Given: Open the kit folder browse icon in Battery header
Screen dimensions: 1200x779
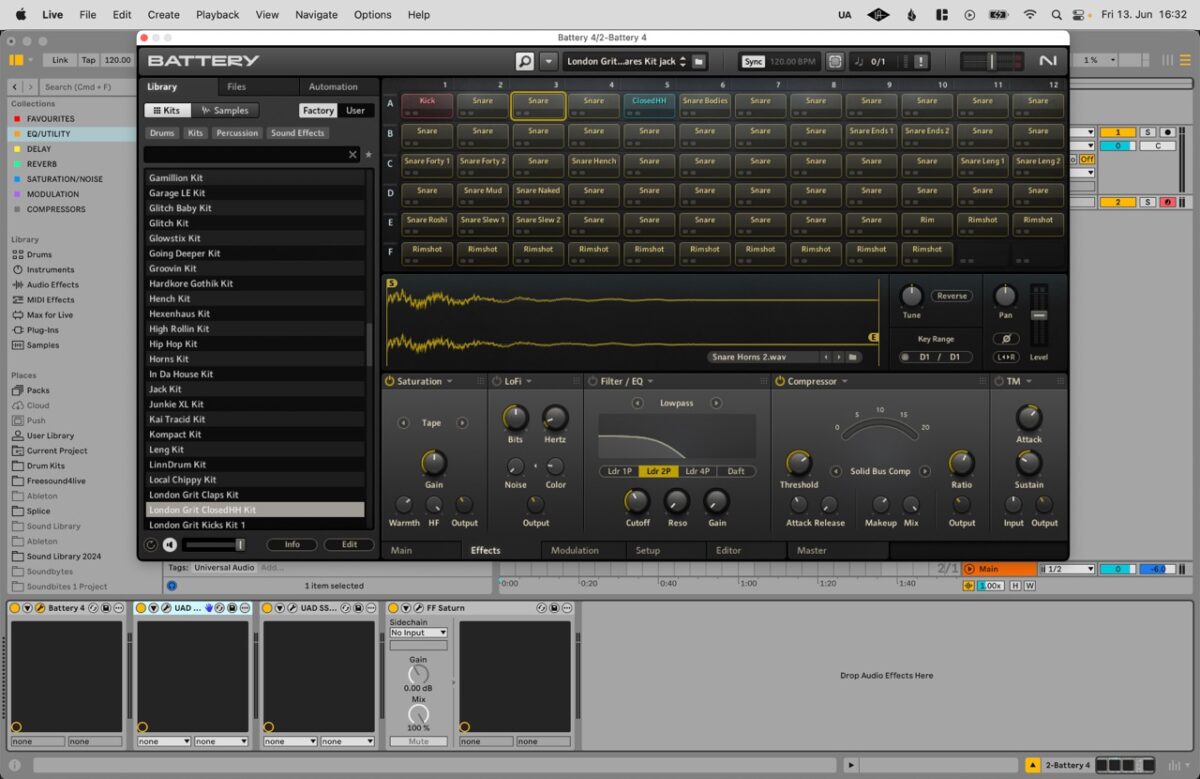Looking at the screenshot, I should (x=700, y=61).
